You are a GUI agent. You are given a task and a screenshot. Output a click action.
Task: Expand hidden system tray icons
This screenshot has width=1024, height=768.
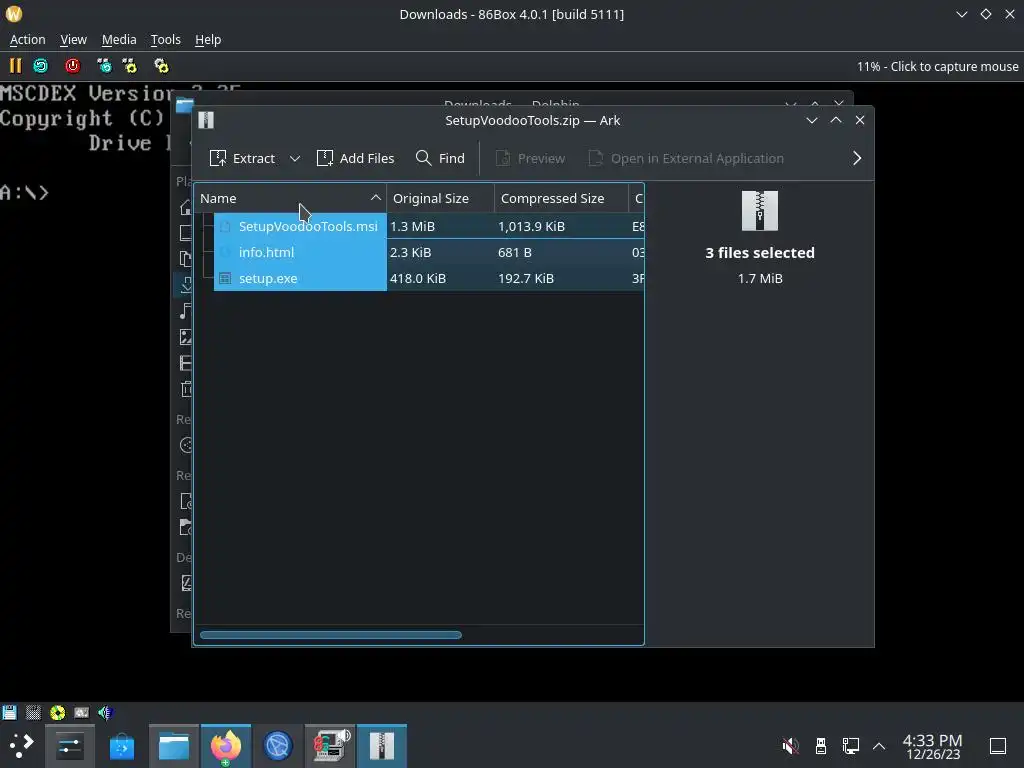pyautogui.click(x=879, y=746)
